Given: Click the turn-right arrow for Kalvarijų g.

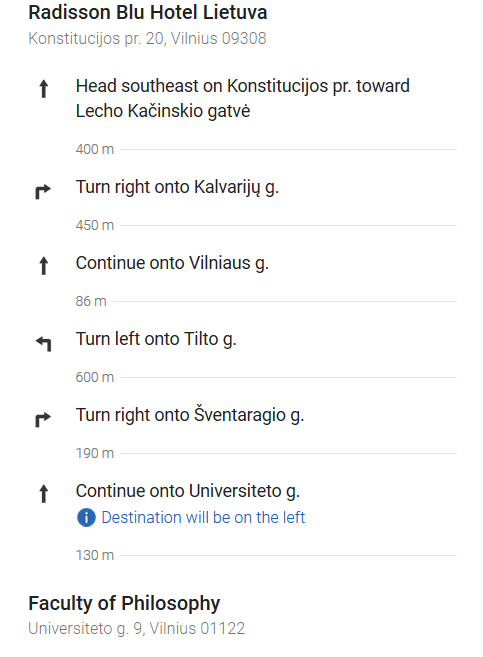Looking at the screenshot, I should [43, 191].
